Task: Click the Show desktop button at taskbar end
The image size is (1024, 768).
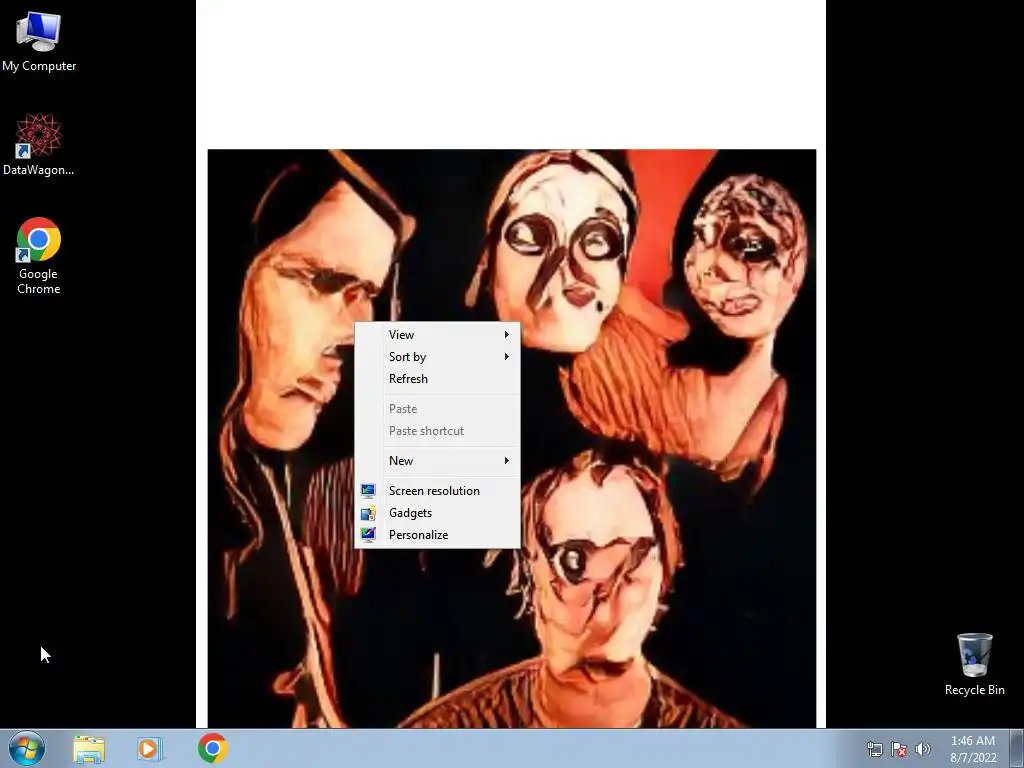Action: [1017, 748]
